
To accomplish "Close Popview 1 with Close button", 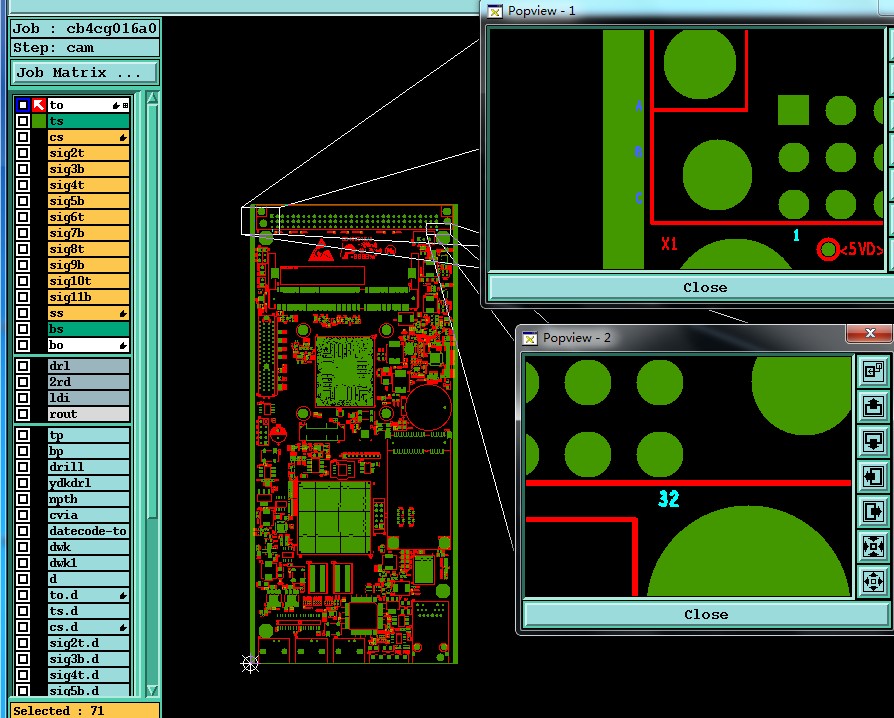I will [705, 287].
